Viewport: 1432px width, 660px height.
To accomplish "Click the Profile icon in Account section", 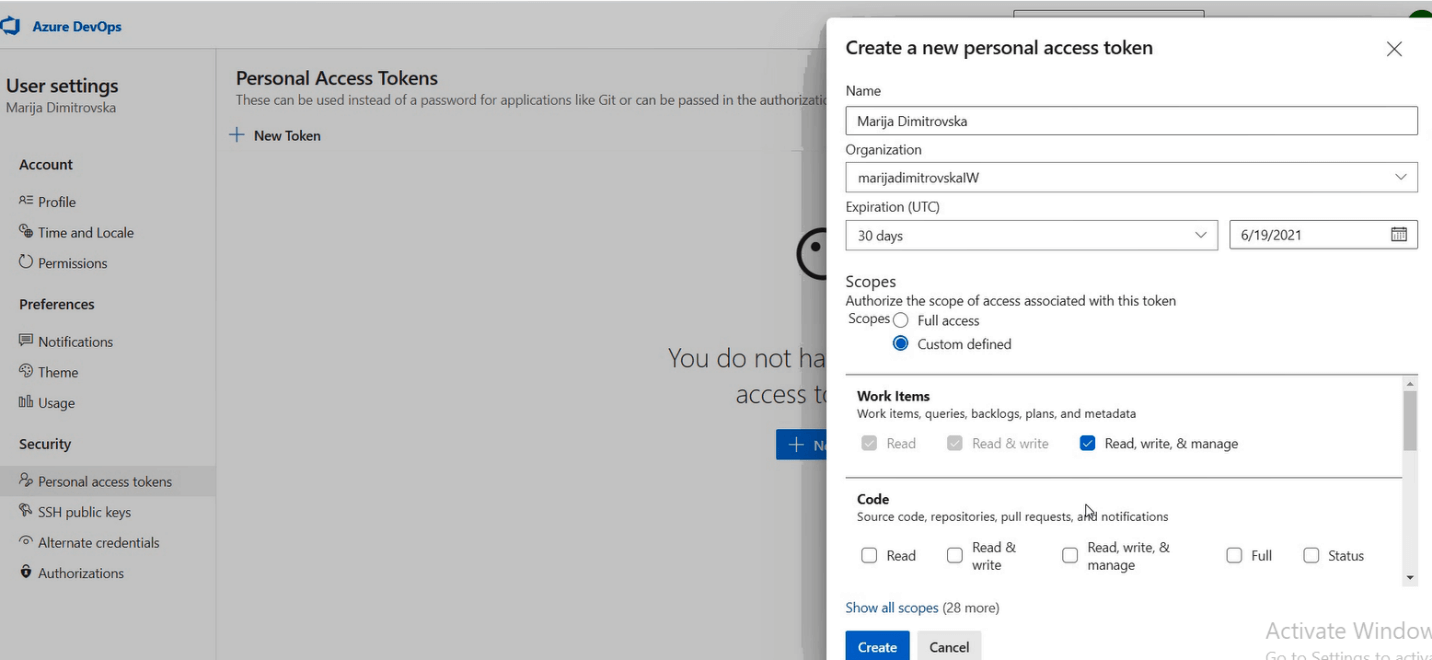I will click(26, 201).
